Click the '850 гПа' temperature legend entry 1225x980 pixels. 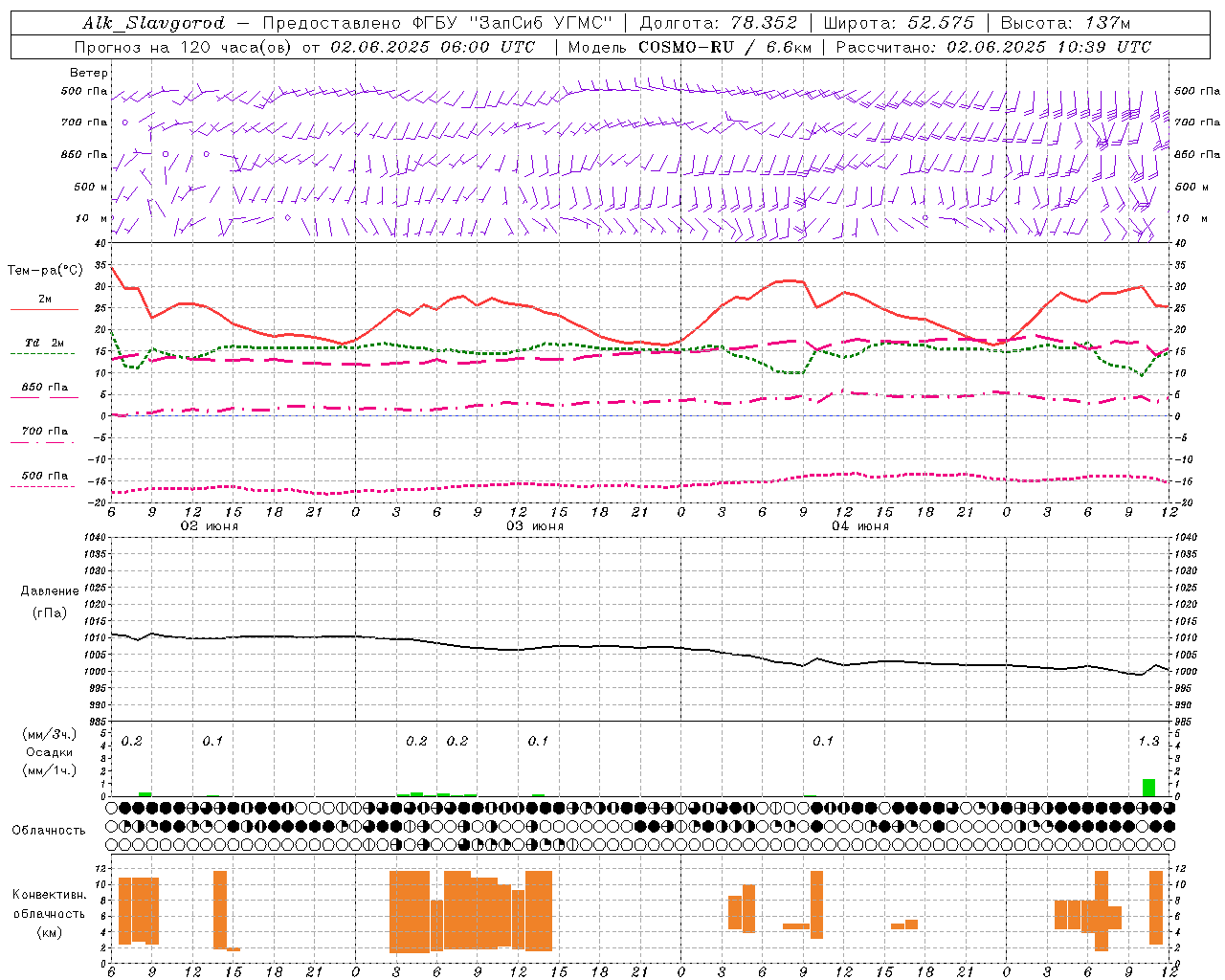click(45, 388)
